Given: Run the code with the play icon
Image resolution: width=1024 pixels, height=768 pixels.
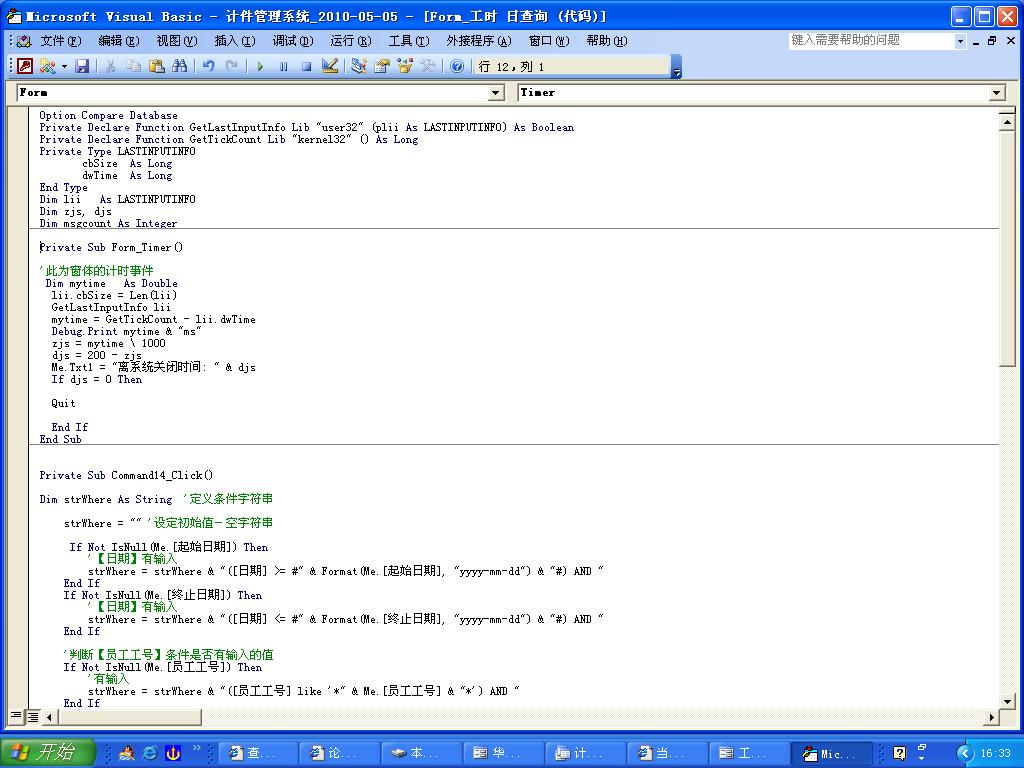Looking at the screenshot, I should 260,66.
